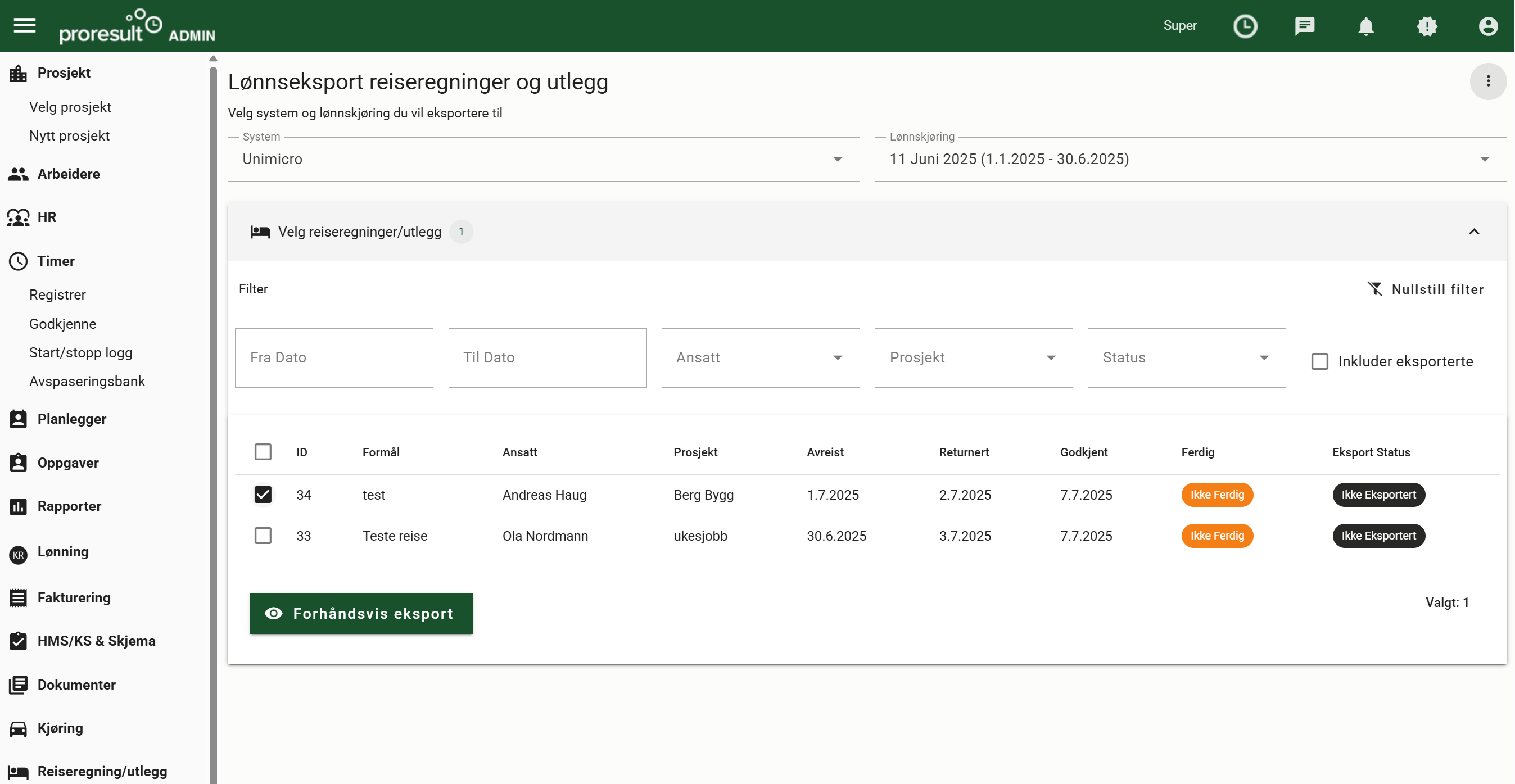
Task: Click the Eksport Status column header
Action: click(x=1371, y=452)
